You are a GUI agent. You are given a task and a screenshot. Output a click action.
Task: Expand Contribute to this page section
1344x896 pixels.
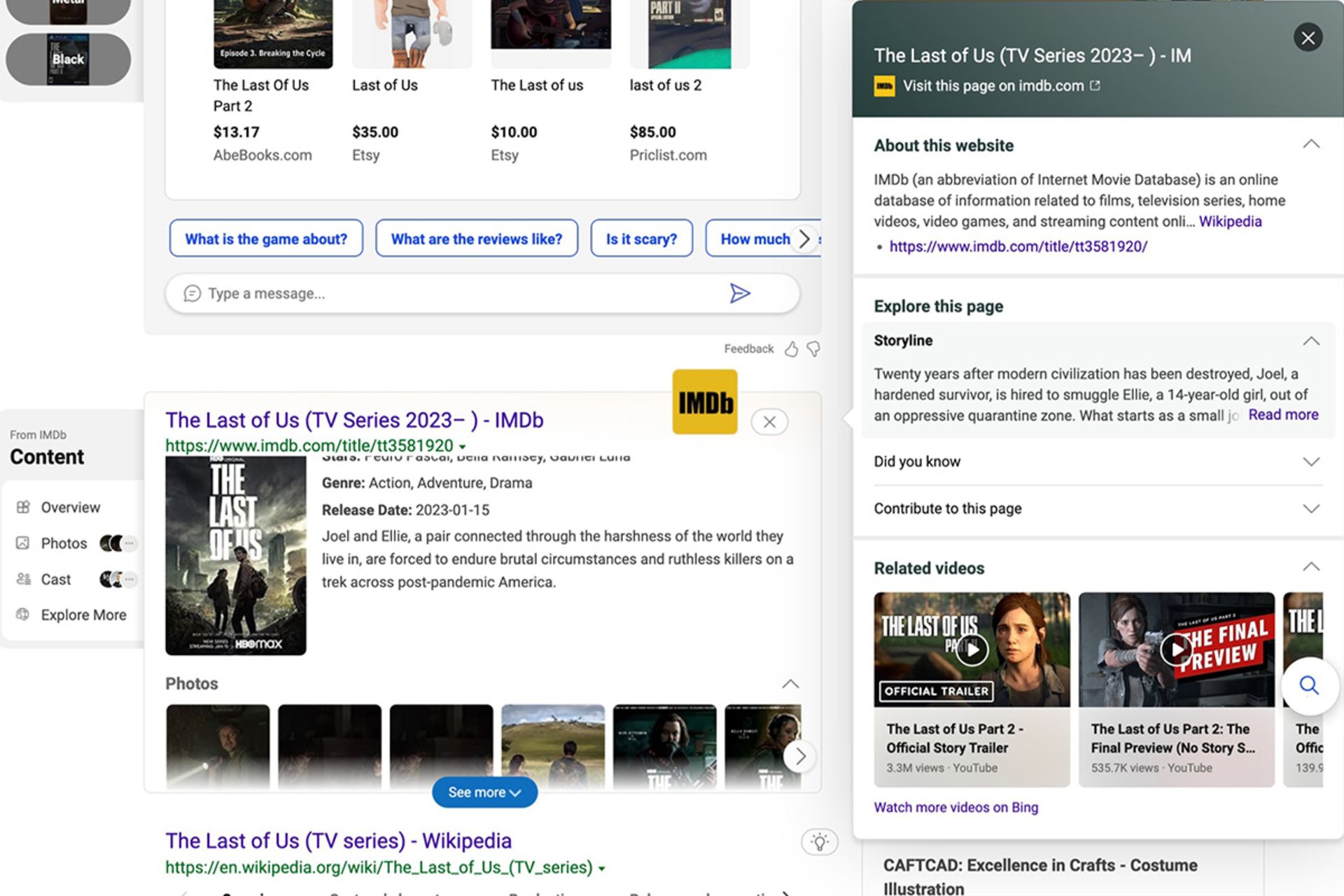pos(1310,509)
